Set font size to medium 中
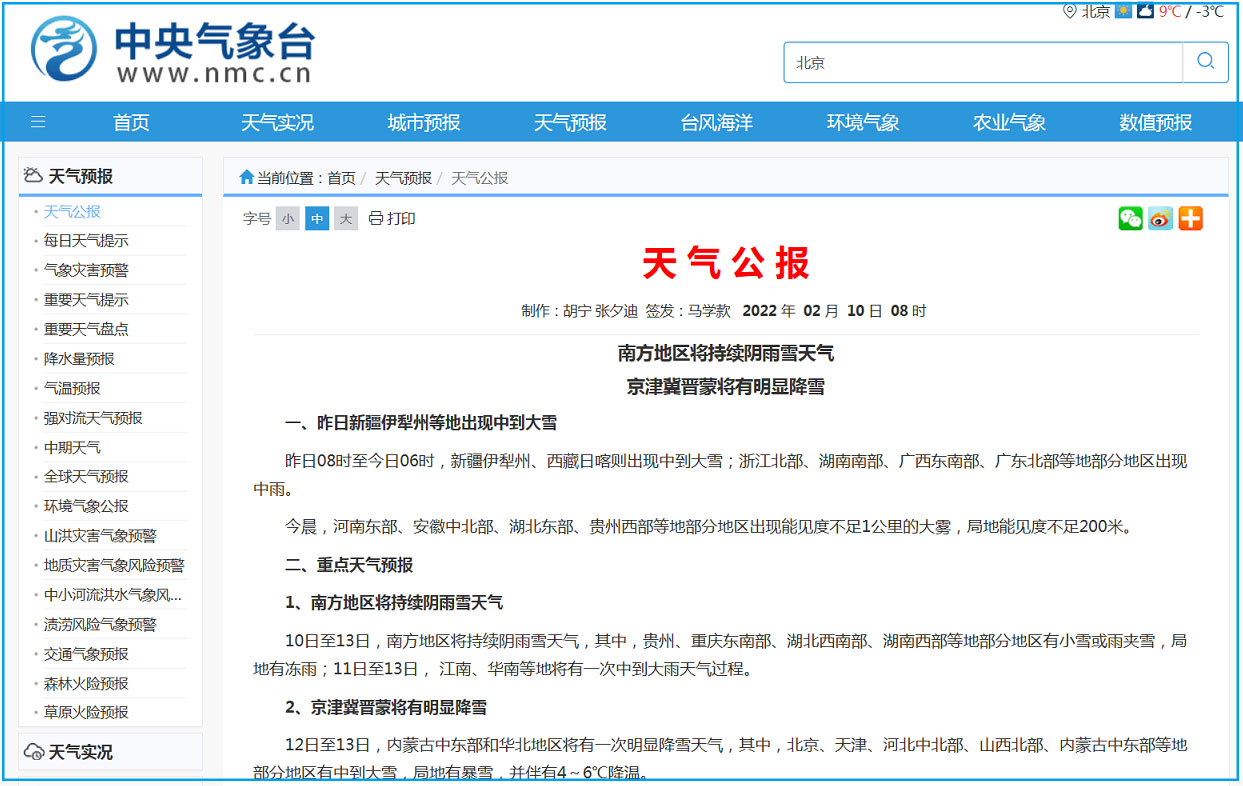 click(317, 219)
